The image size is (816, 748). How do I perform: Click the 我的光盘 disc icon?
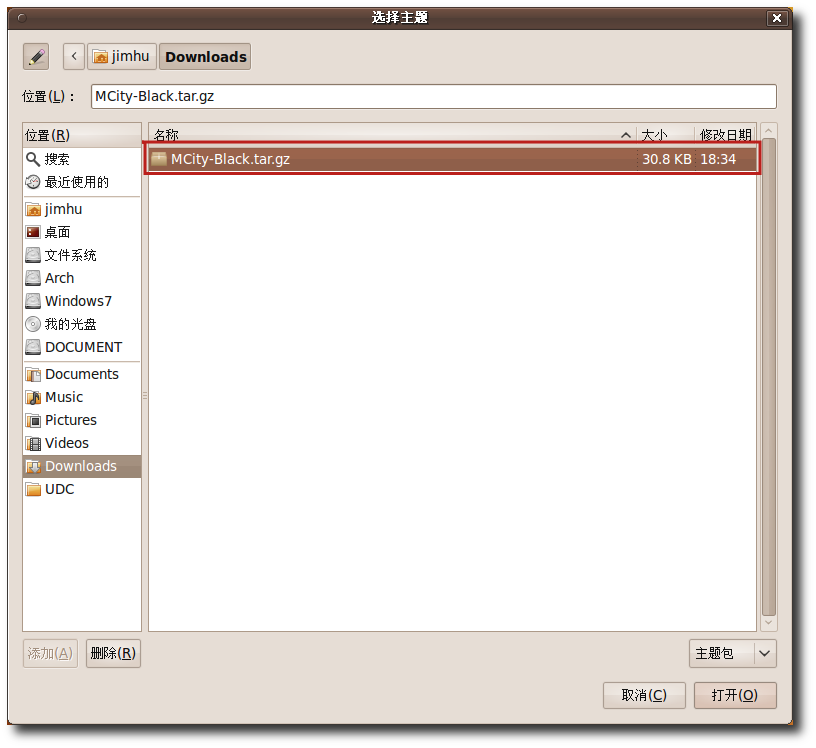click(x=33, y=324)
